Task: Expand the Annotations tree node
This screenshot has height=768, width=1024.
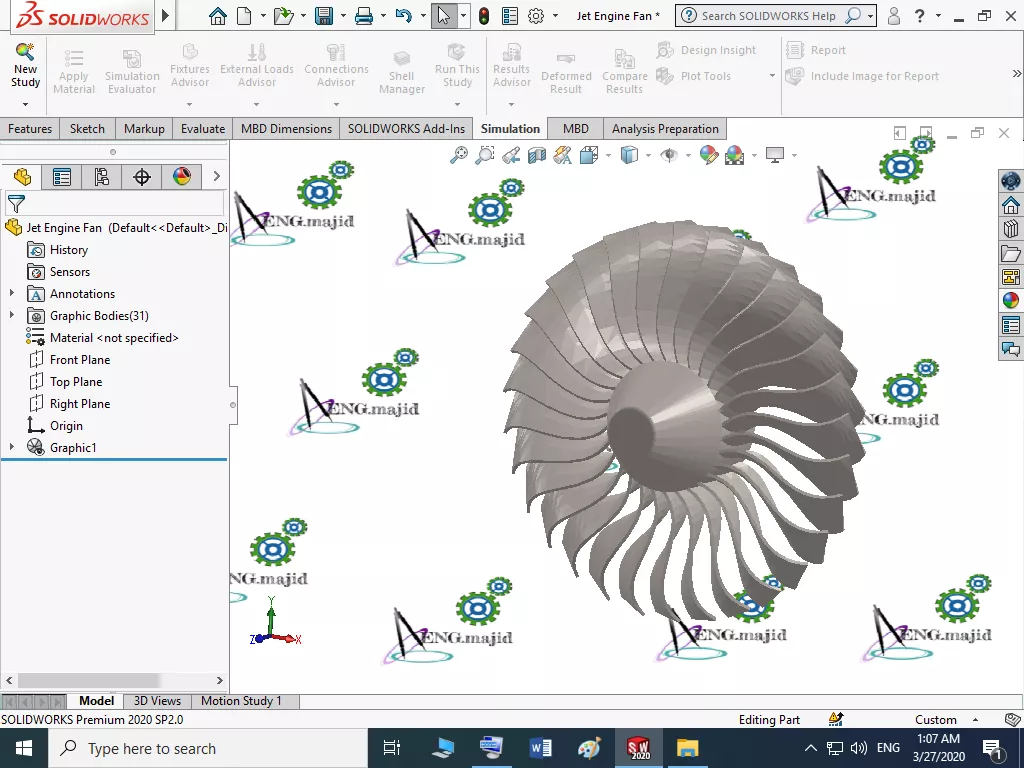Action: click(12, 294)
